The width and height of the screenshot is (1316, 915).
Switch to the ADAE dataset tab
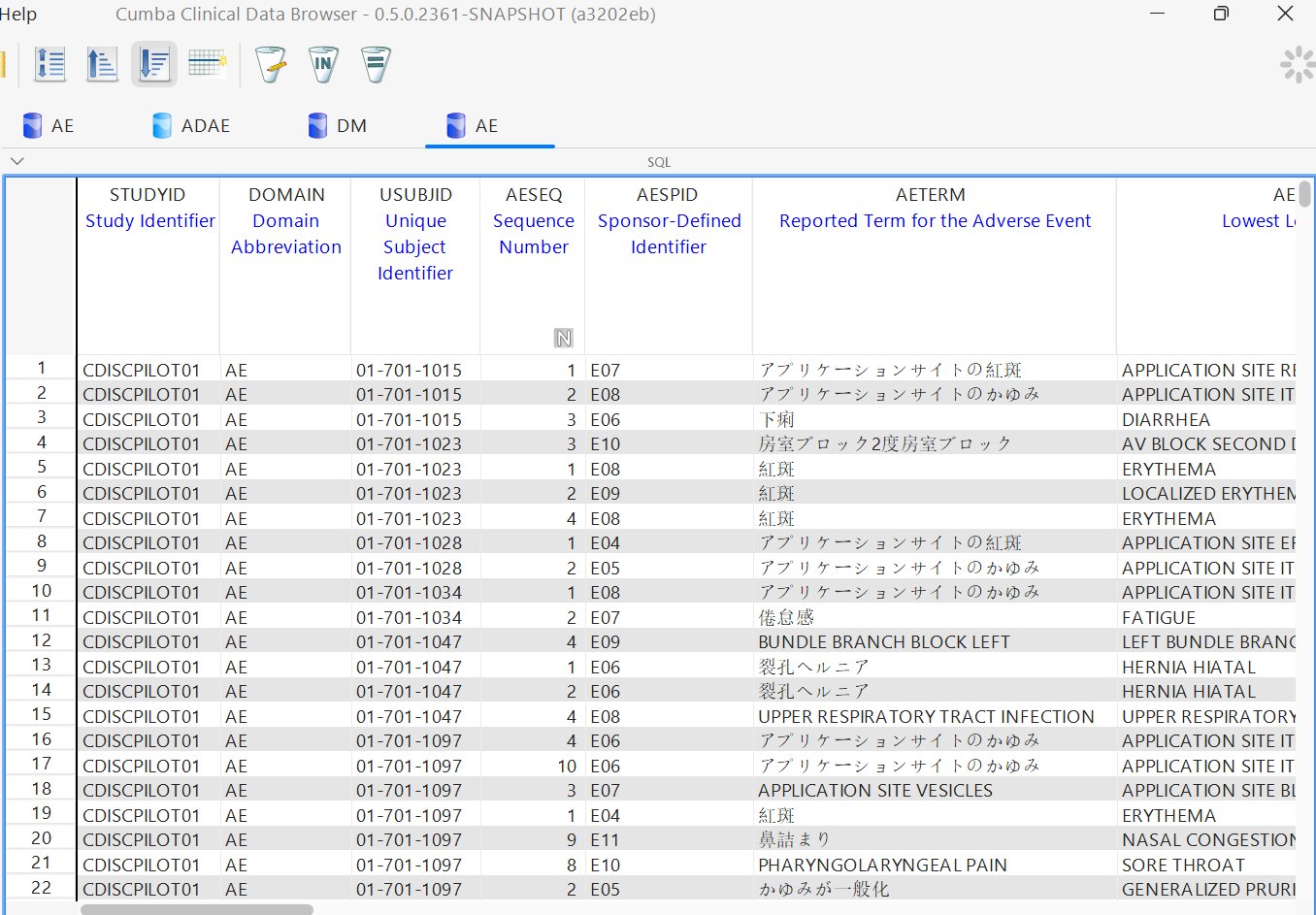tap(191, 125)
